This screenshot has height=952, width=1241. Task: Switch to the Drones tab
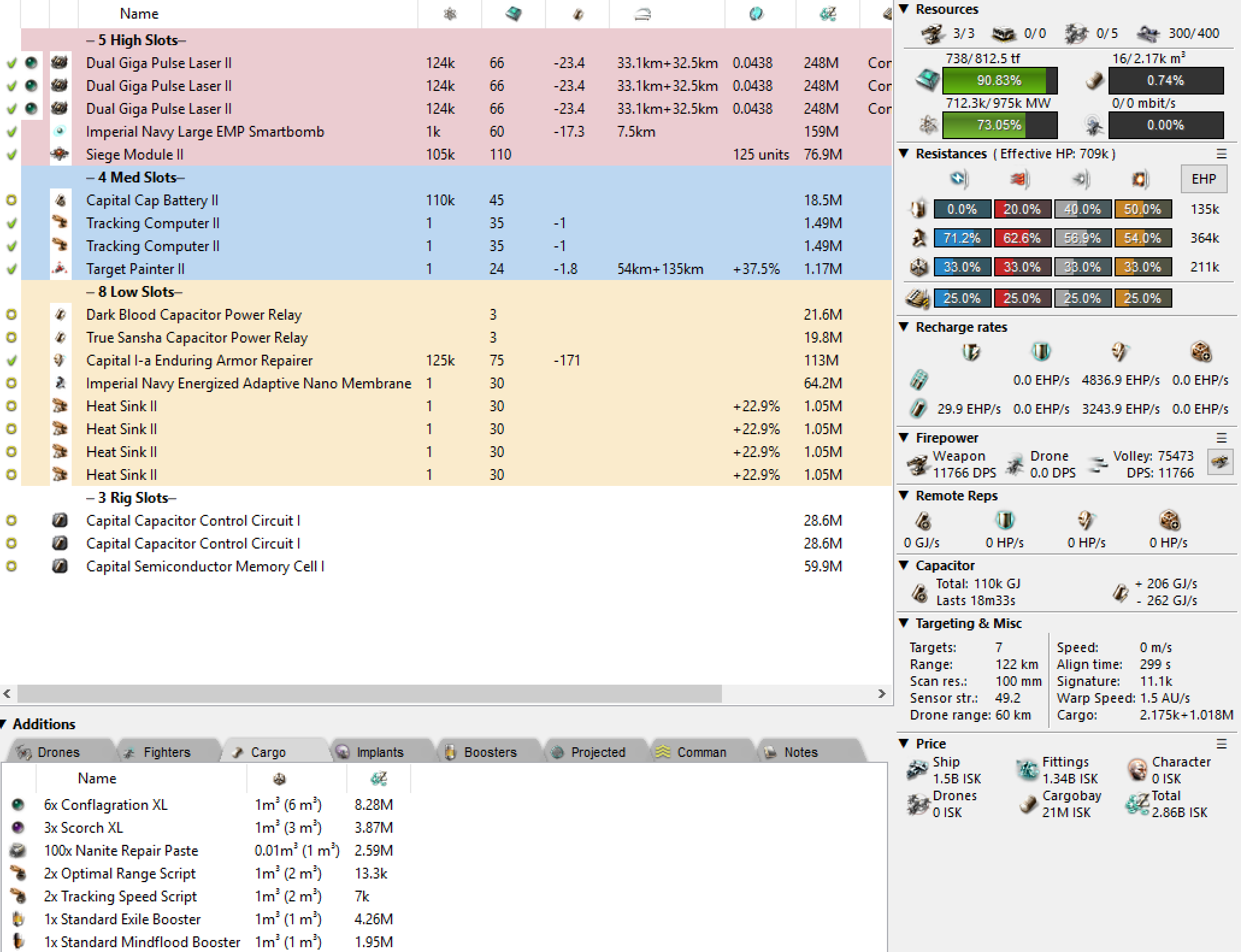pyautogui.click(x=58, y=752)
